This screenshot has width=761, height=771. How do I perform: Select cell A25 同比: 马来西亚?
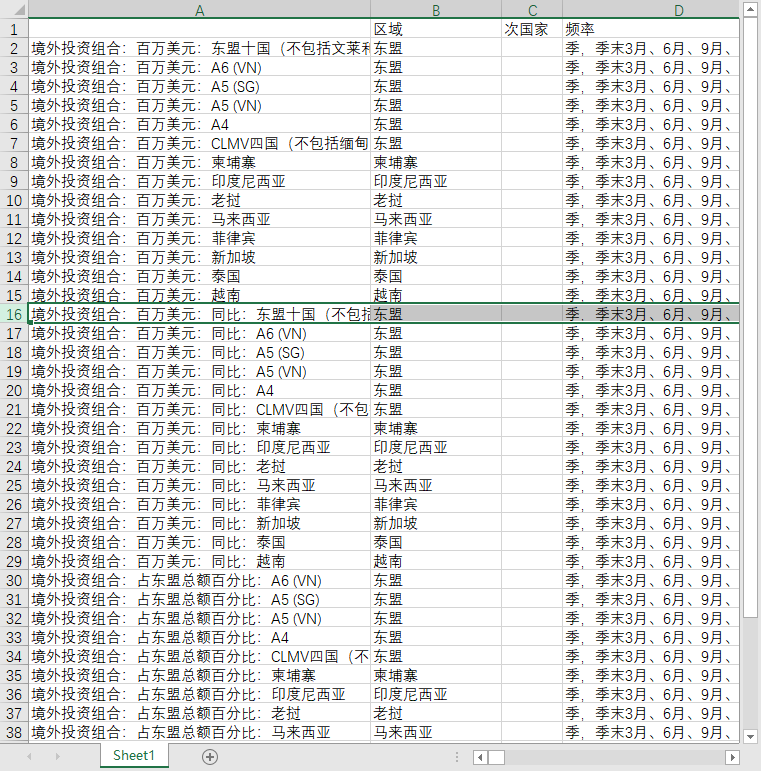(199, 485)
